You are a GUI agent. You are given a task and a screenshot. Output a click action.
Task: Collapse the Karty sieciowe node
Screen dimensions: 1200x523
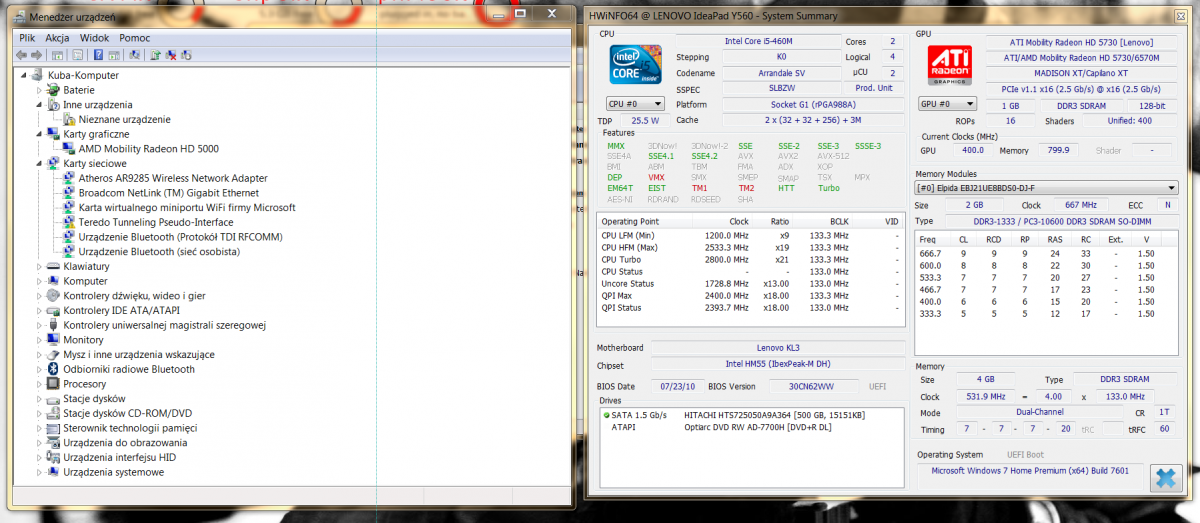coord(40,163)
